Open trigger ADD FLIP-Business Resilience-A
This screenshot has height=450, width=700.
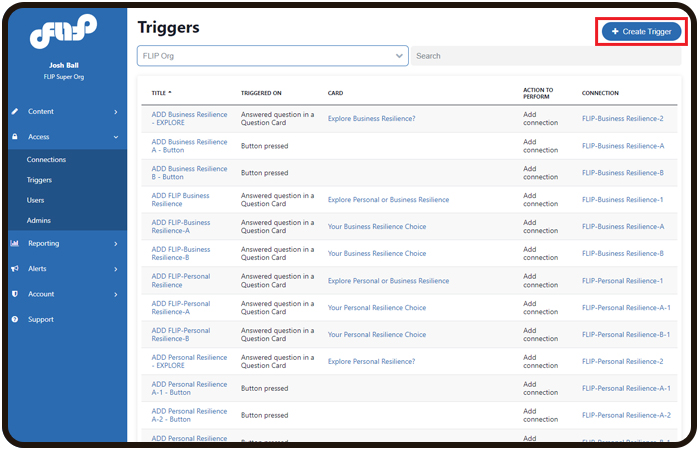point(181,226)
